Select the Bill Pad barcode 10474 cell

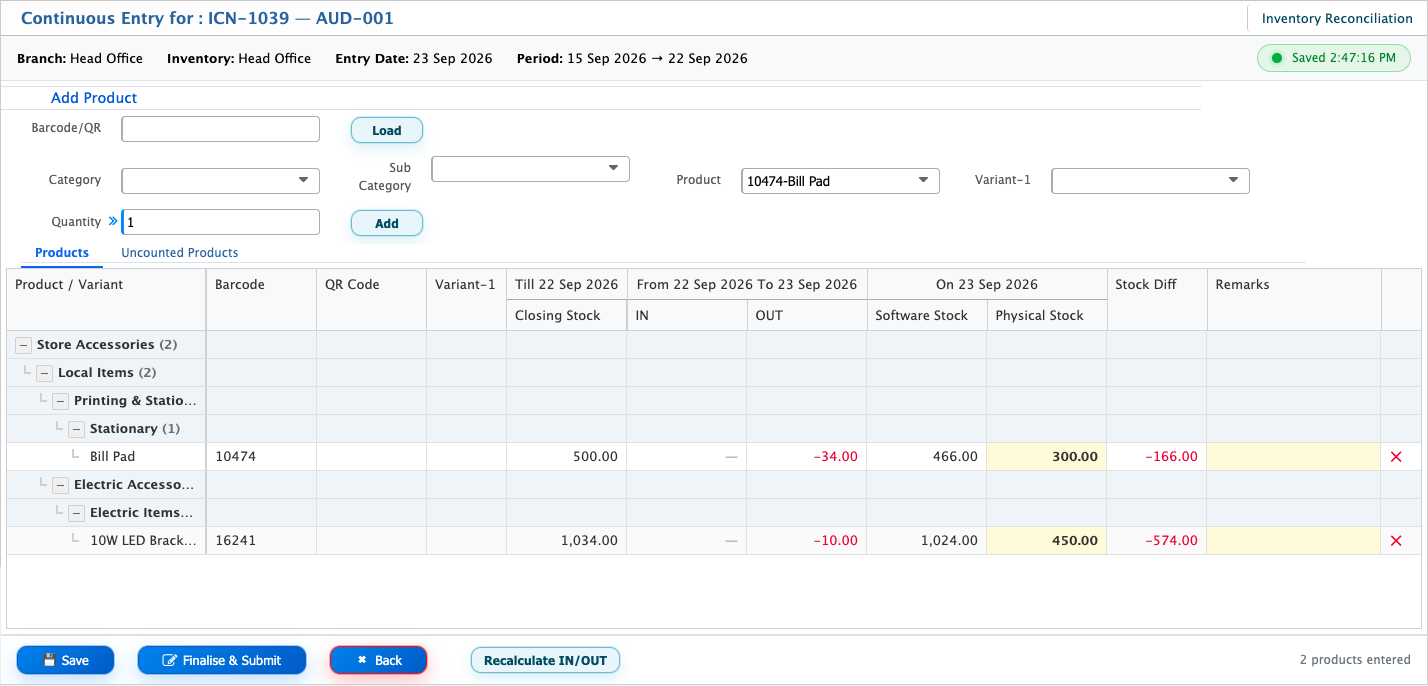click(261, 457)
